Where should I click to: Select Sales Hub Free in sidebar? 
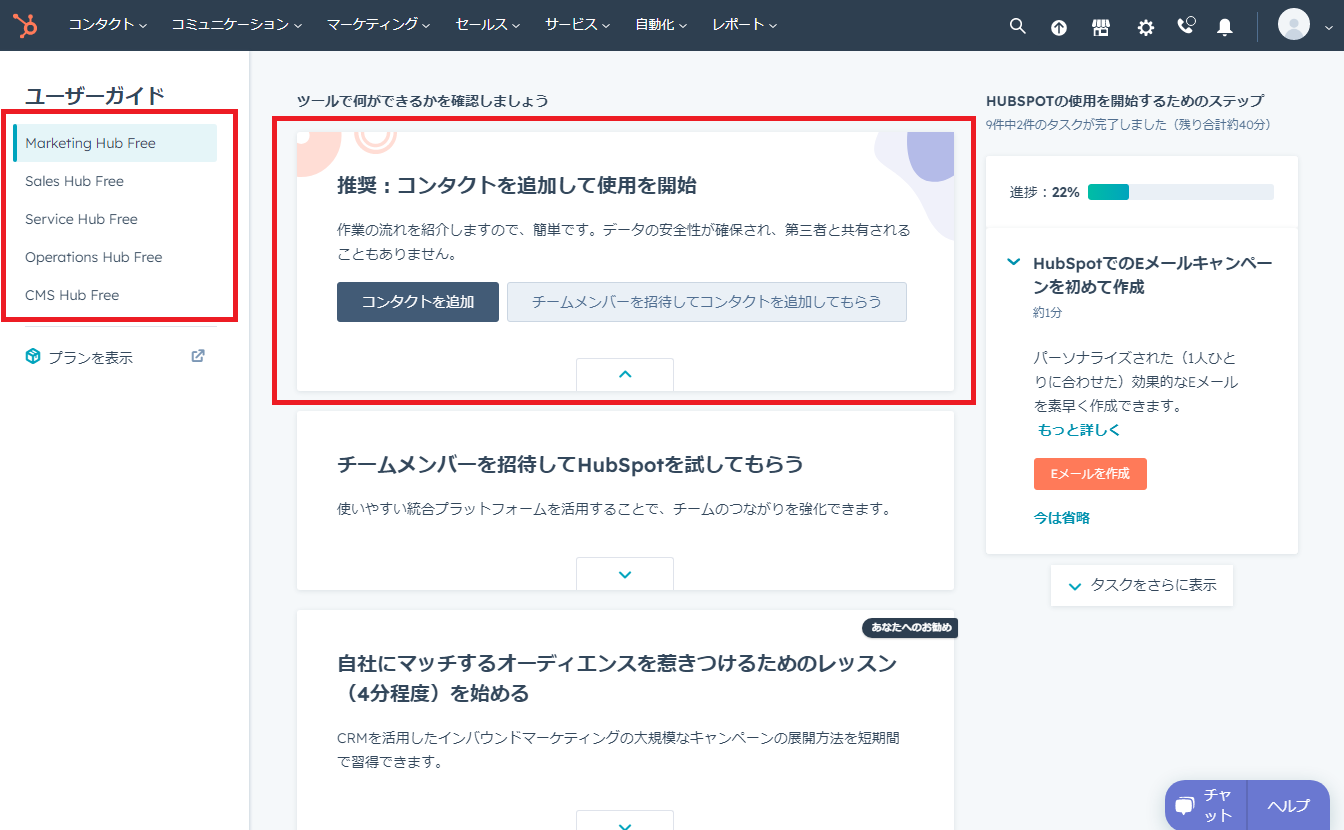(75, 181)
